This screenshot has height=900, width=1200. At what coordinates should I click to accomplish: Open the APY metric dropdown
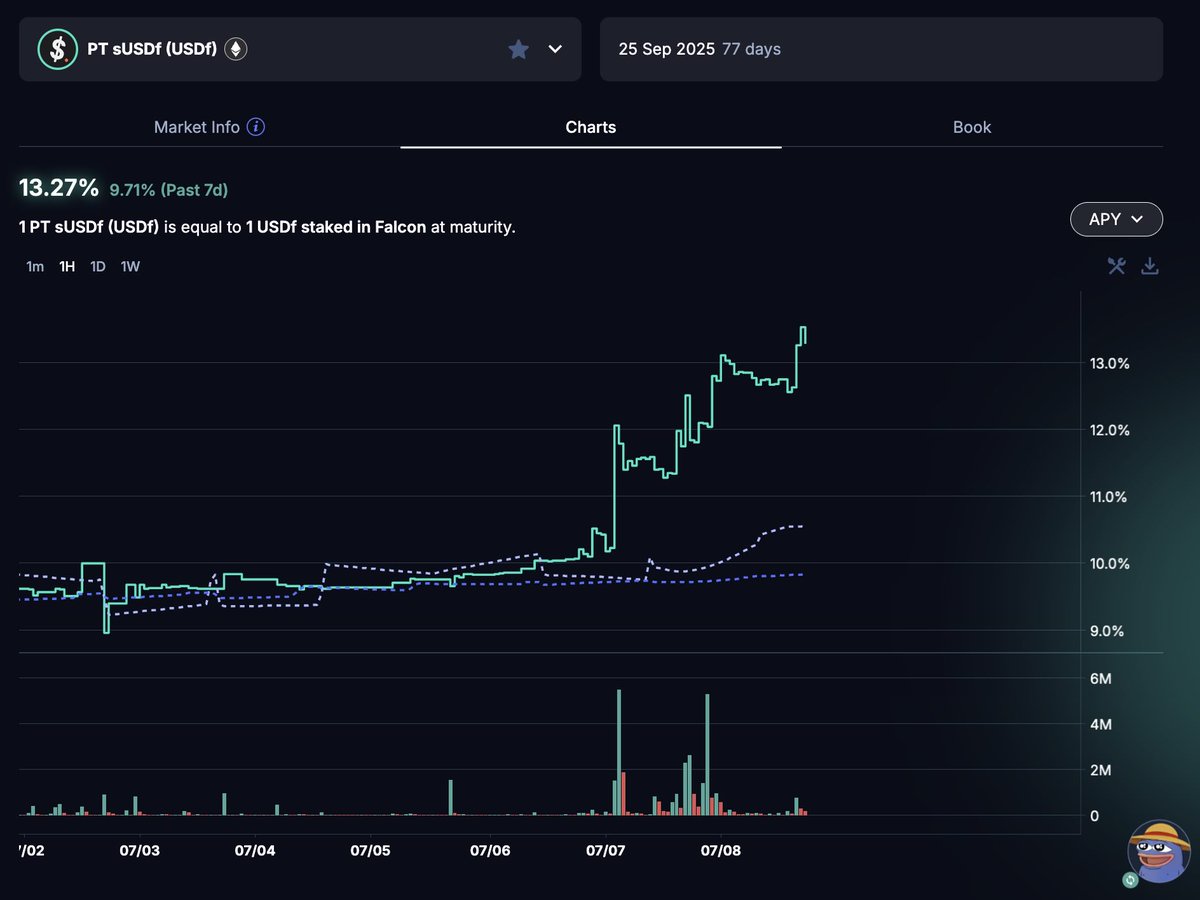pyautogui.click(x=1116, y=219)
